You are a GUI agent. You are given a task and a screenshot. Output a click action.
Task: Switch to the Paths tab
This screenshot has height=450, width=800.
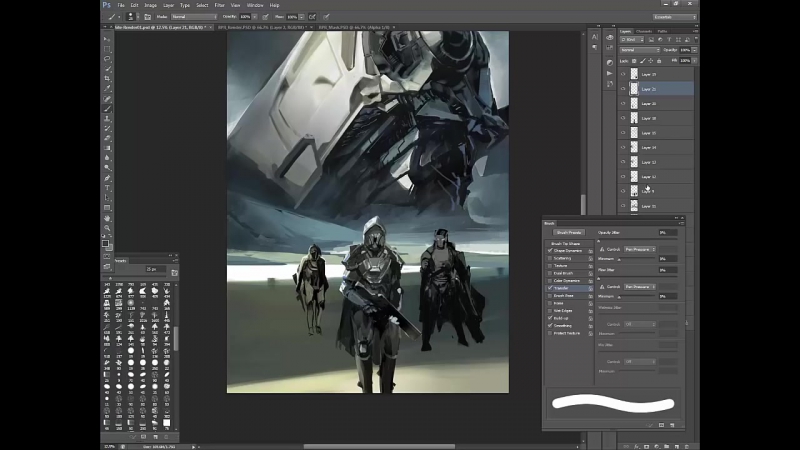click(x=662, y=32)
